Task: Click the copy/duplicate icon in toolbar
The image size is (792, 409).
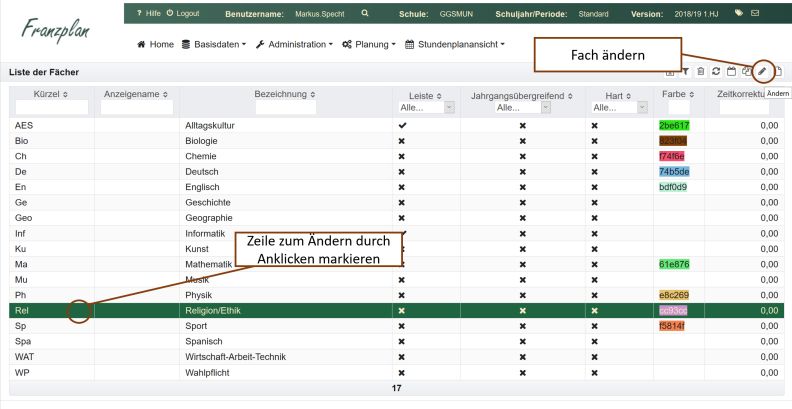Action: click(x=746, y=71)
